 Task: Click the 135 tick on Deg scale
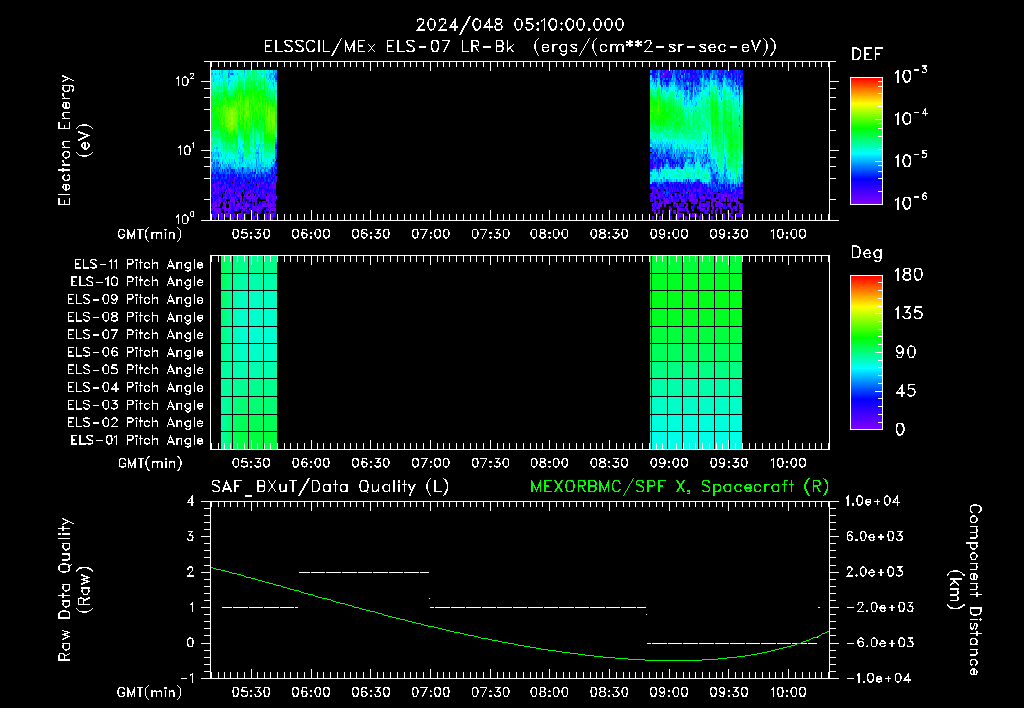pyautogui.click(x=908, y=314)
